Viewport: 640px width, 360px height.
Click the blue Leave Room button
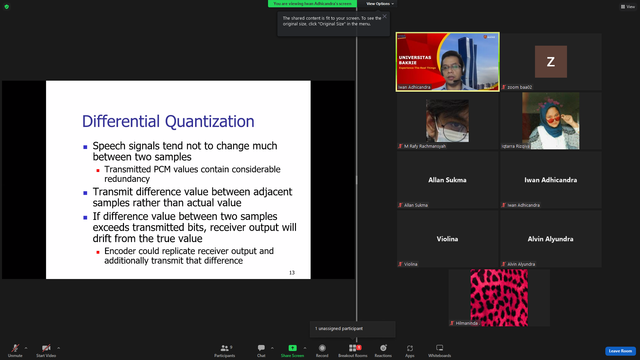click(620, 351)
